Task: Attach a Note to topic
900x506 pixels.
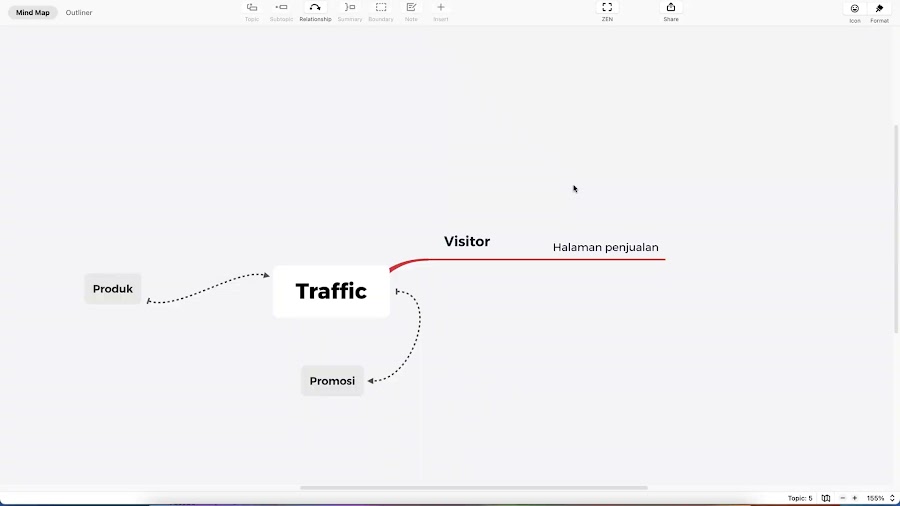Action: 411,12
